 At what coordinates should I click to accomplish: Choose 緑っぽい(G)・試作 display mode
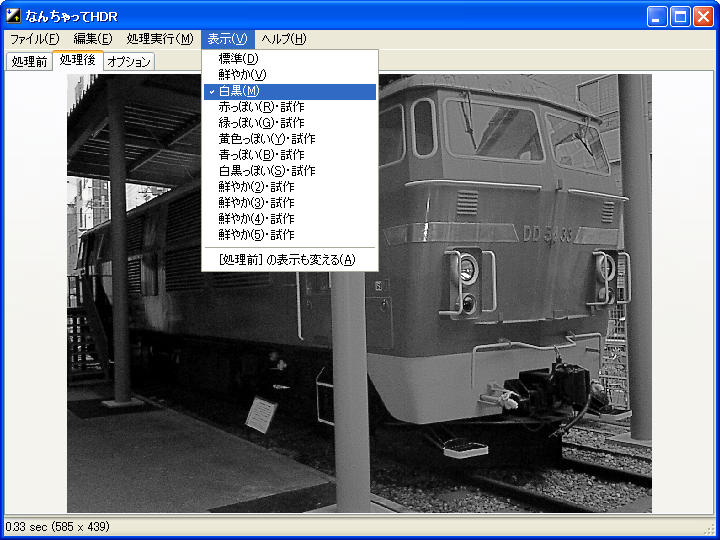click(x=290, y=123)
